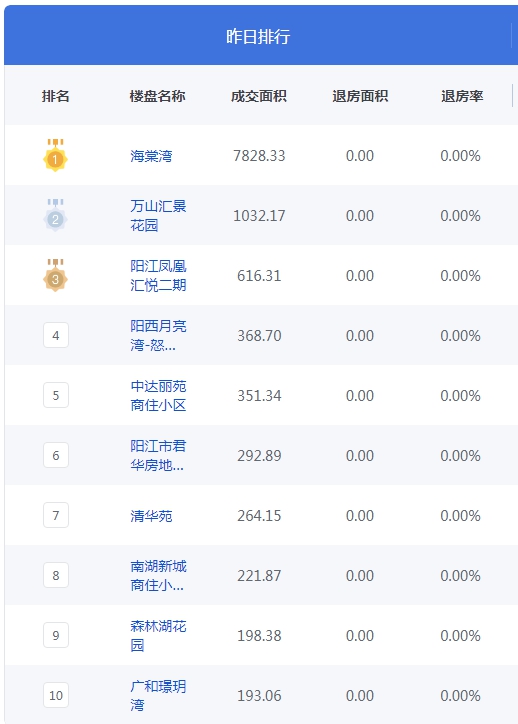Screen dimensions: 518x724
Task: Click the bronze rank 3 medal icon
Action: pos(55,275)
